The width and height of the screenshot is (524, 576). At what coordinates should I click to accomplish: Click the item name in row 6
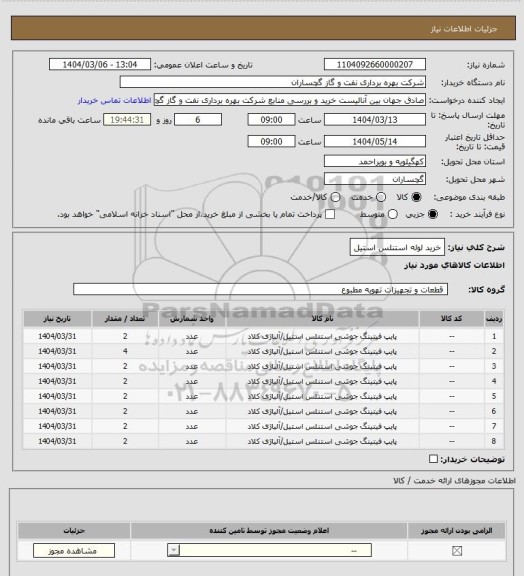(x=322, y=411)
